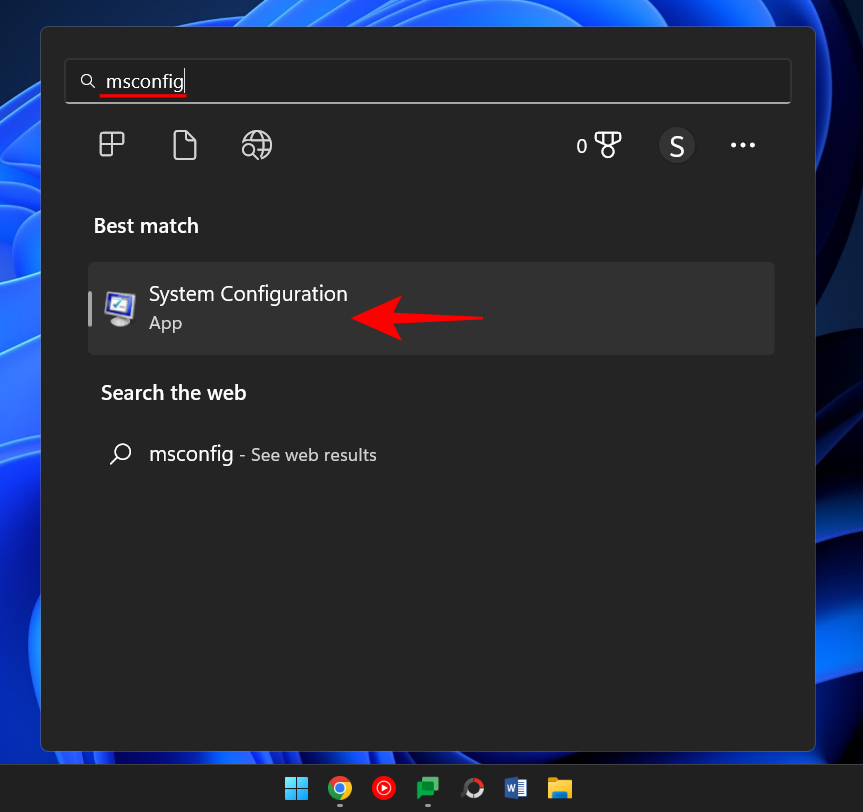The height and width of the screenshot is (812, 863).
Task: Select the Documents search filter icon
Action: 184,145
